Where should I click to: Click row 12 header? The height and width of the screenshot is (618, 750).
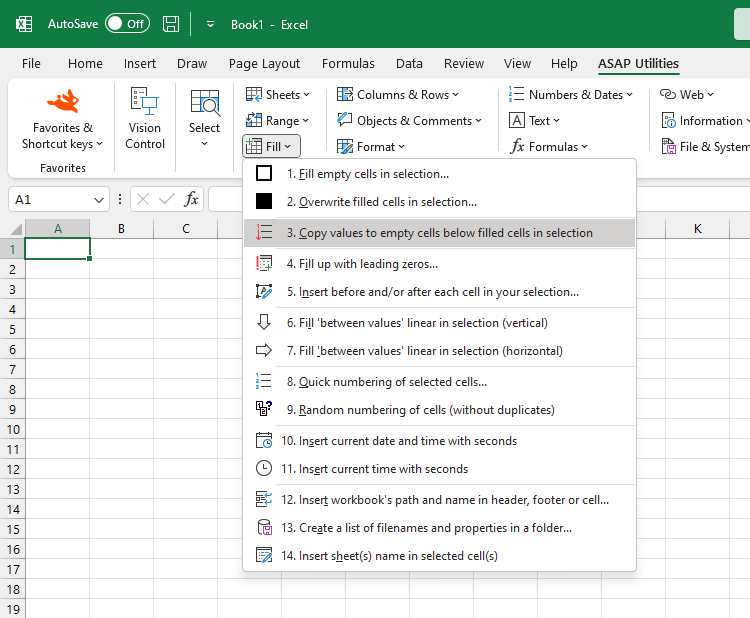[x=12, y=469]
